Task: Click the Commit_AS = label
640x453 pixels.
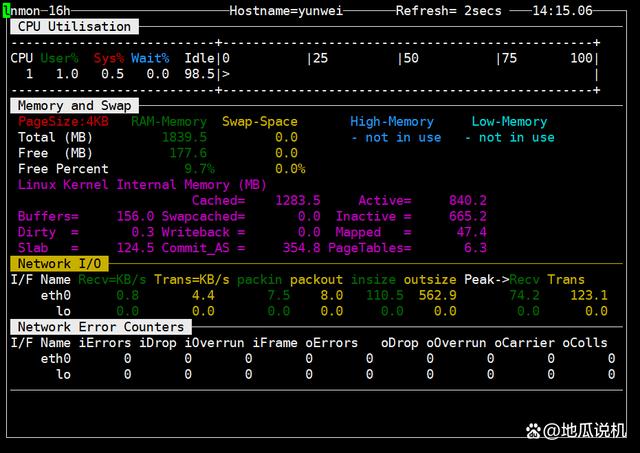Action: click(x=203, y=248)
